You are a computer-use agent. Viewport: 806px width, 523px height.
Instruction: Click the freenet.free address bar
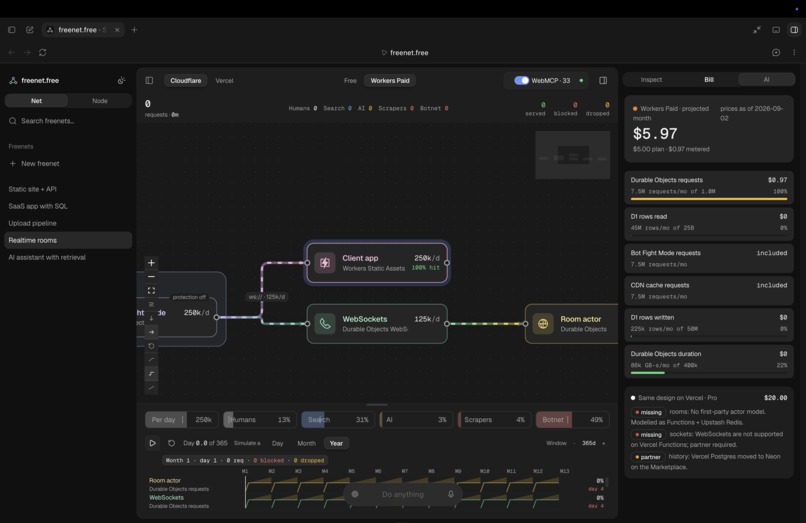405,52
